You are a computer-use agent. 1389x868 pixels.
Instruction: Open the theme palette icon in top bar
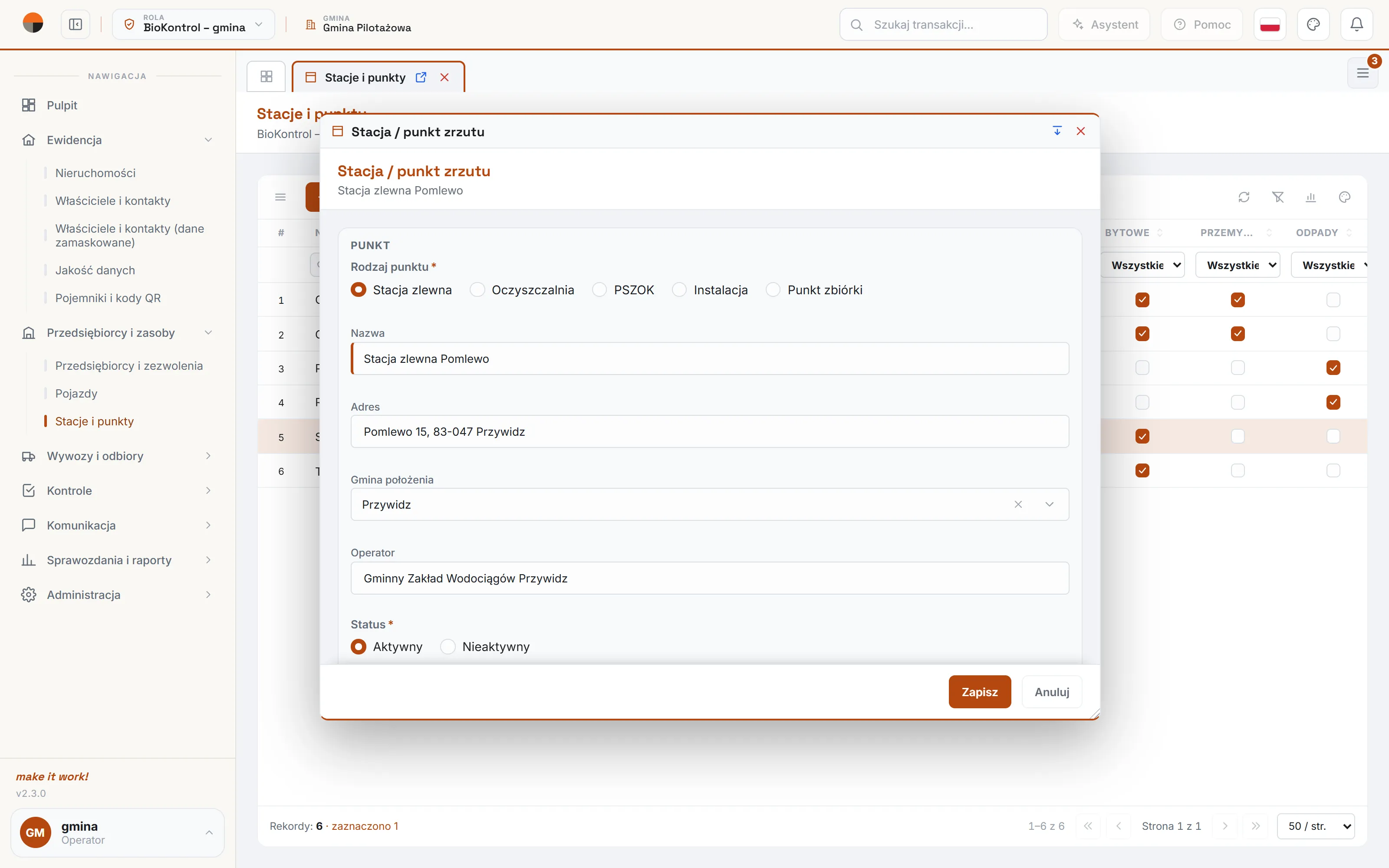1313,25
